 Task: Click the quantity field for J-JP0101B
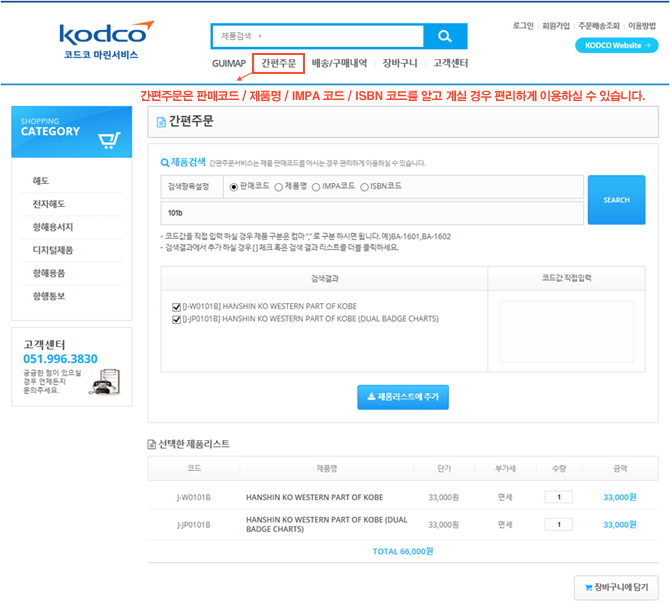coord(558,524)
